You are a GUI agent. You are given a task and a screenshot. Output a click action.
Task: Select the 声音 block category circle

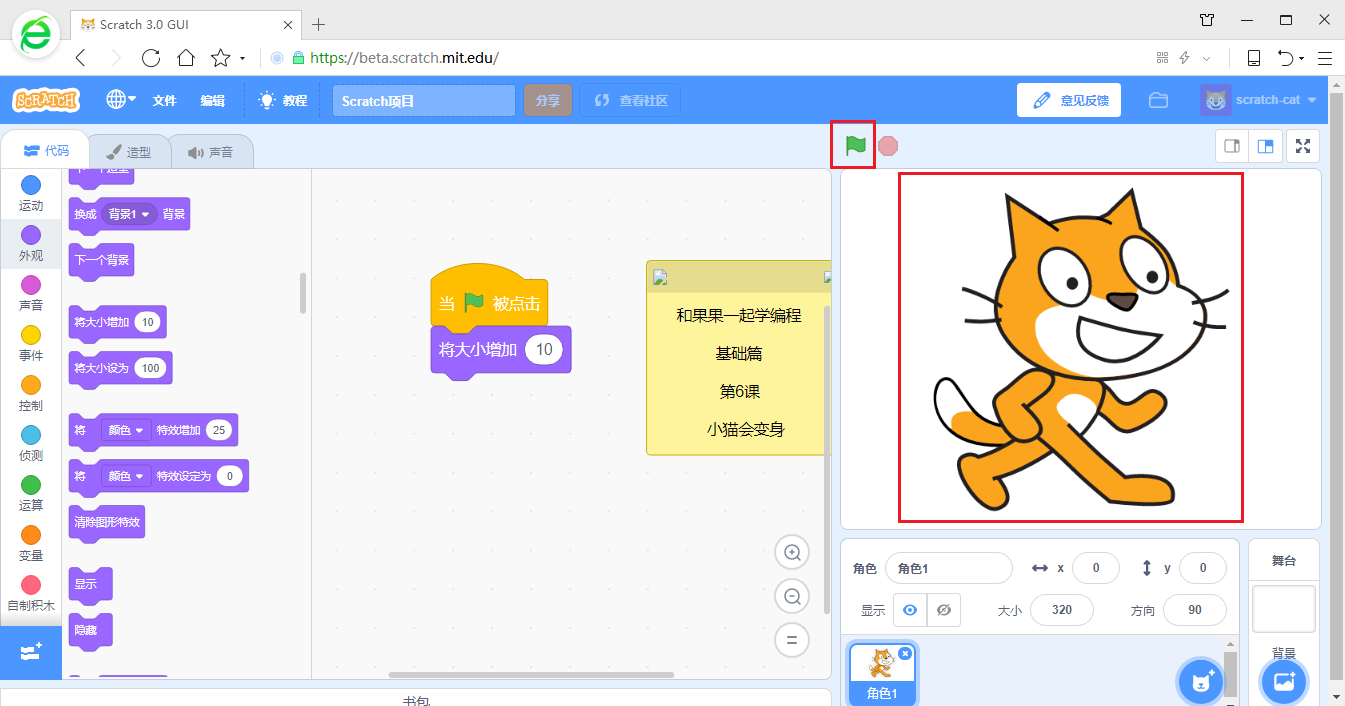(31, 285)
